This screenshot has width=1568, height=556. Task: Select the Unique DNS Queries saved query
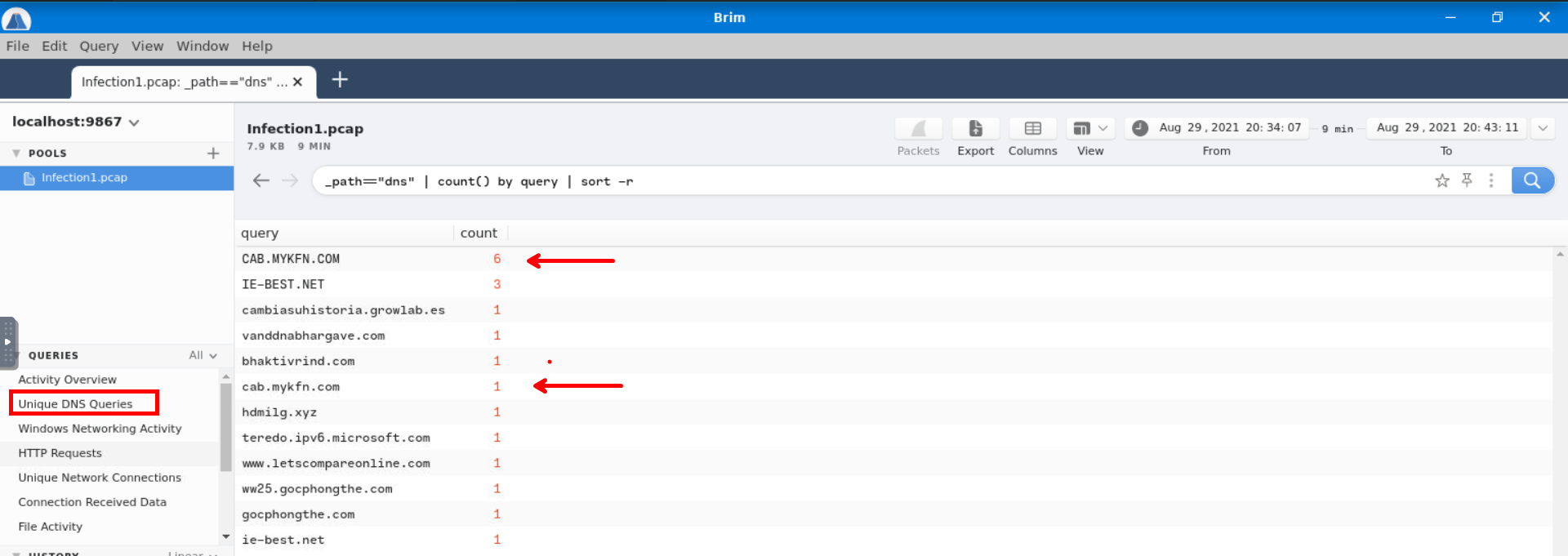click(x=75, y=404)
